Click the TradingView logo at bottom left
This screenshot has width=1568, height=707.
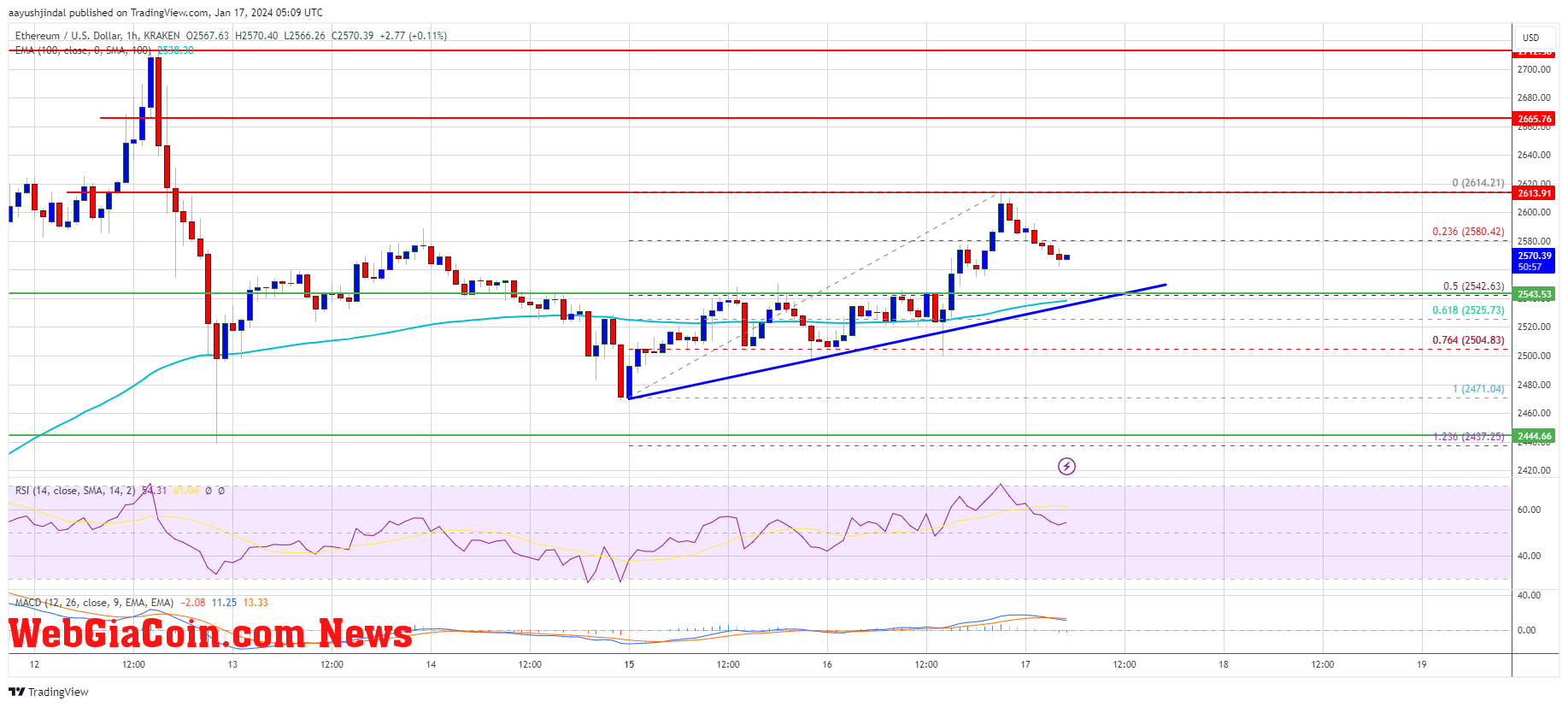click(x=49, y=692)
